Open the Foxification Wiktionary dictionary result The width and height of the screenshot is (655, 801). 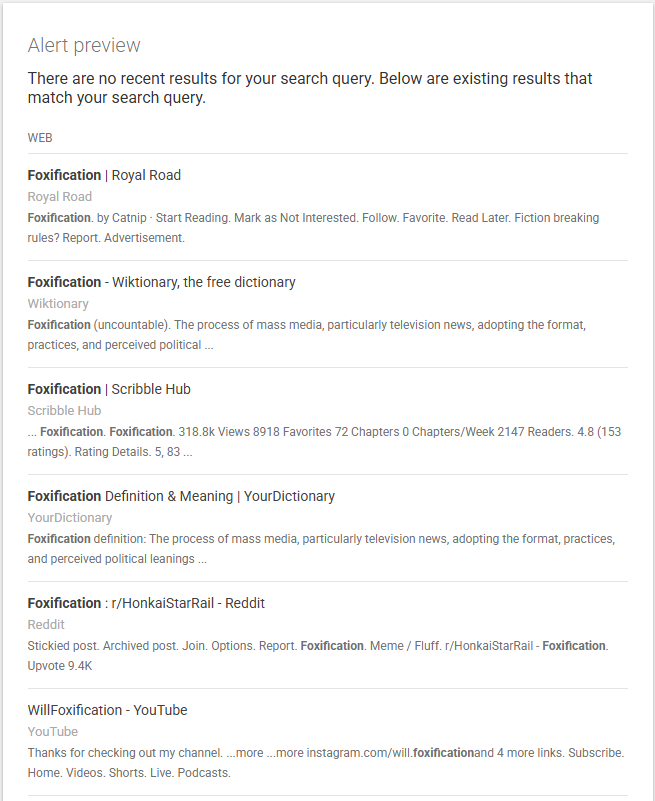coord(161,282)
